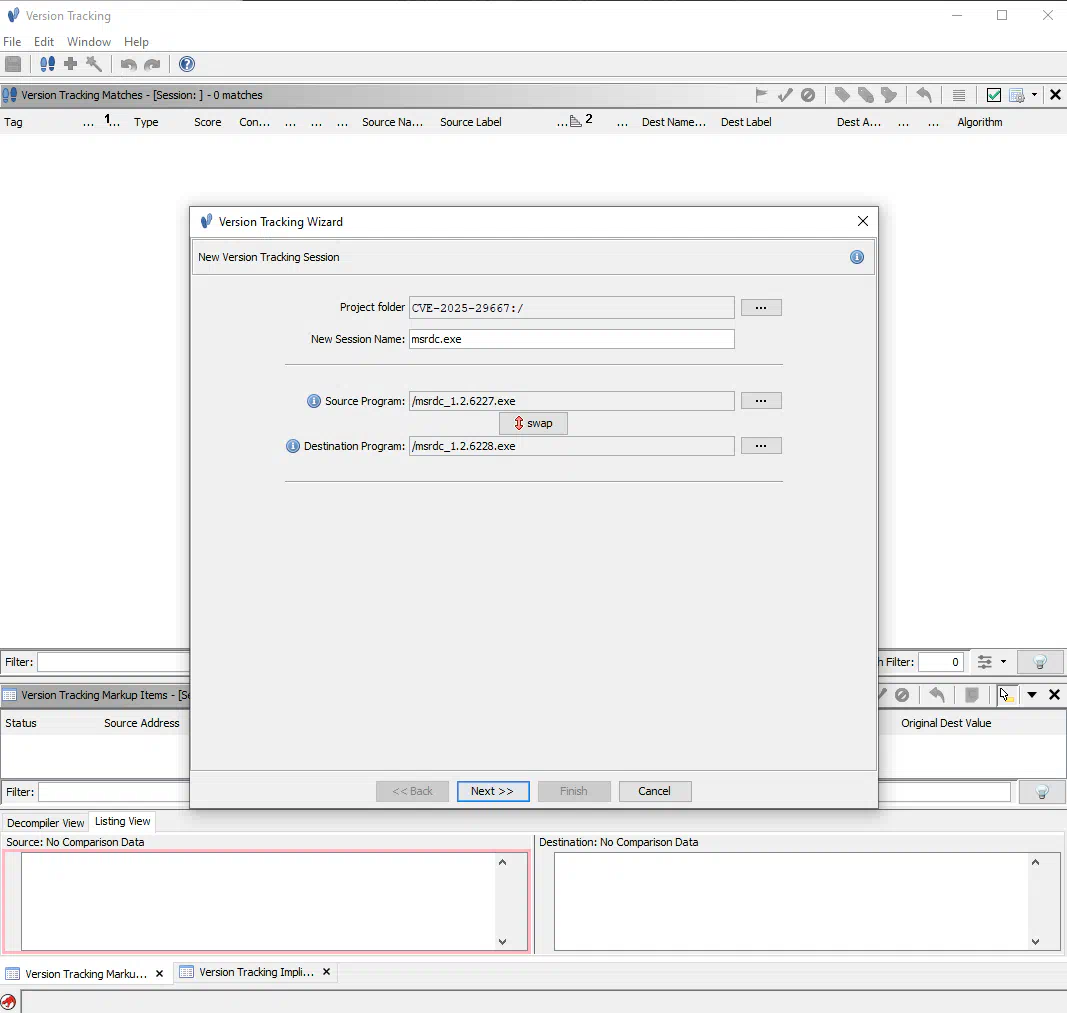Click the Source Program path field

coord(572,401)
